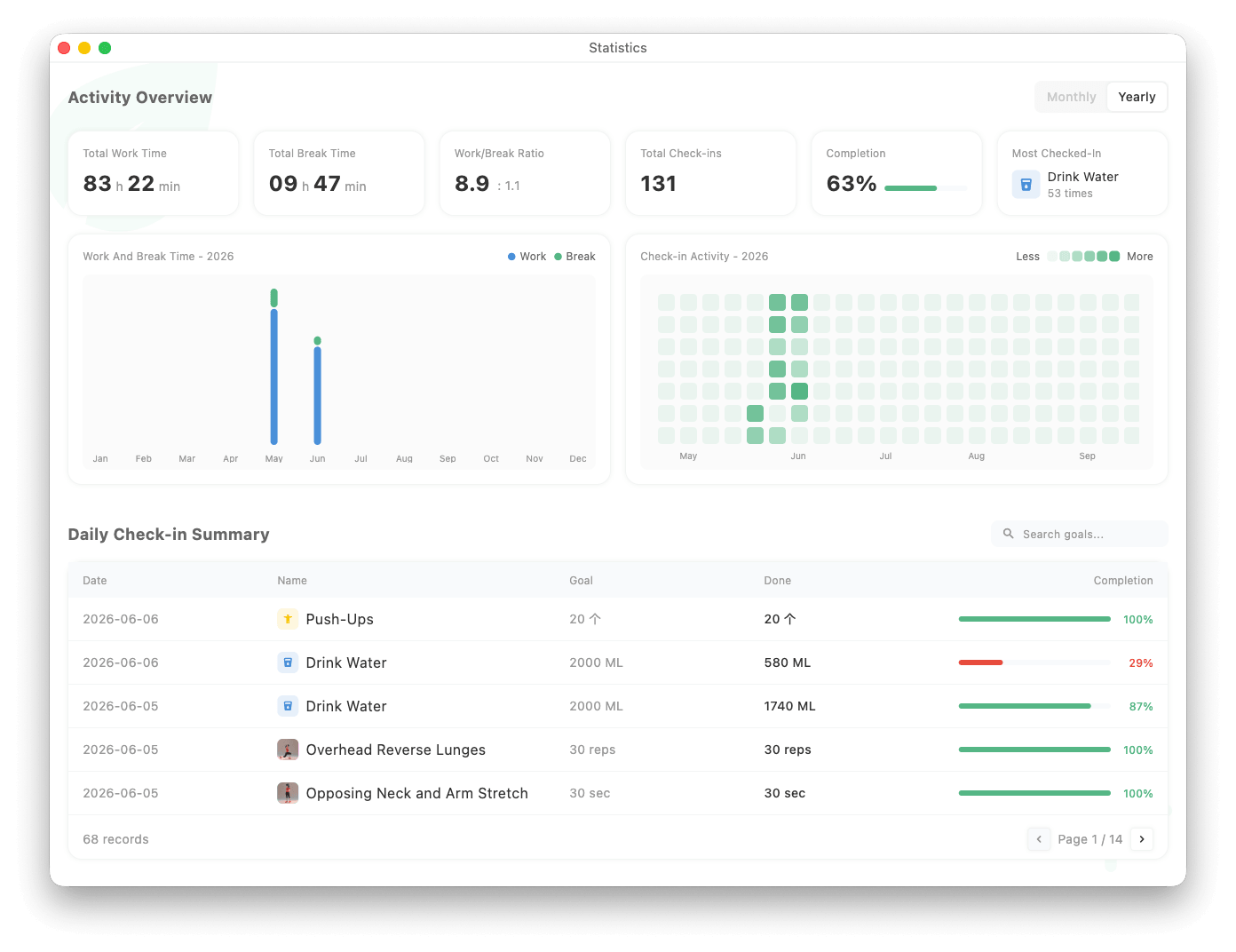
Task: Click the Drink Water icon in the 580 ML row
Action: tap(288, 662)
